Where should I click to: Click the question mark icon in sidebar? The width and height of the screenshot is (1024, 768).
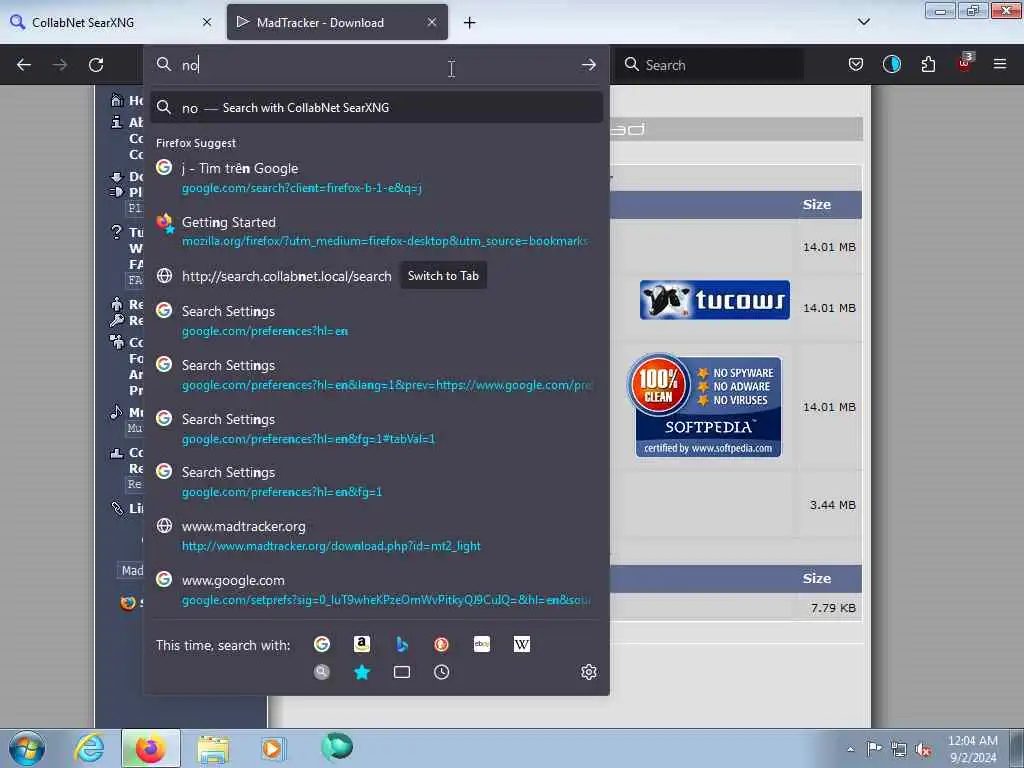(x=116, y=232)
